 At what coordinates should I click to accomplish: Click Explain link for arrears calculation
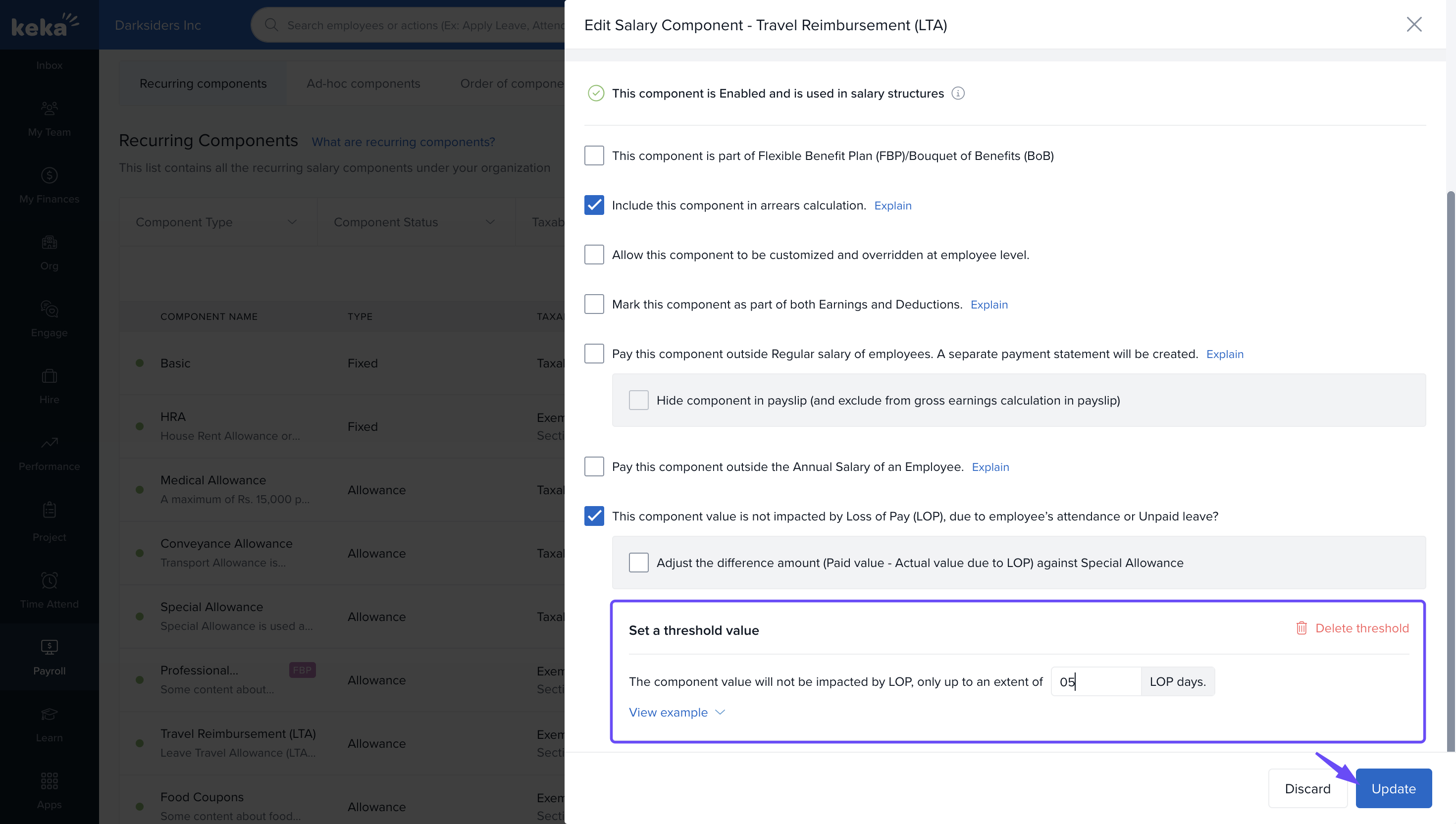click(892, 206)
